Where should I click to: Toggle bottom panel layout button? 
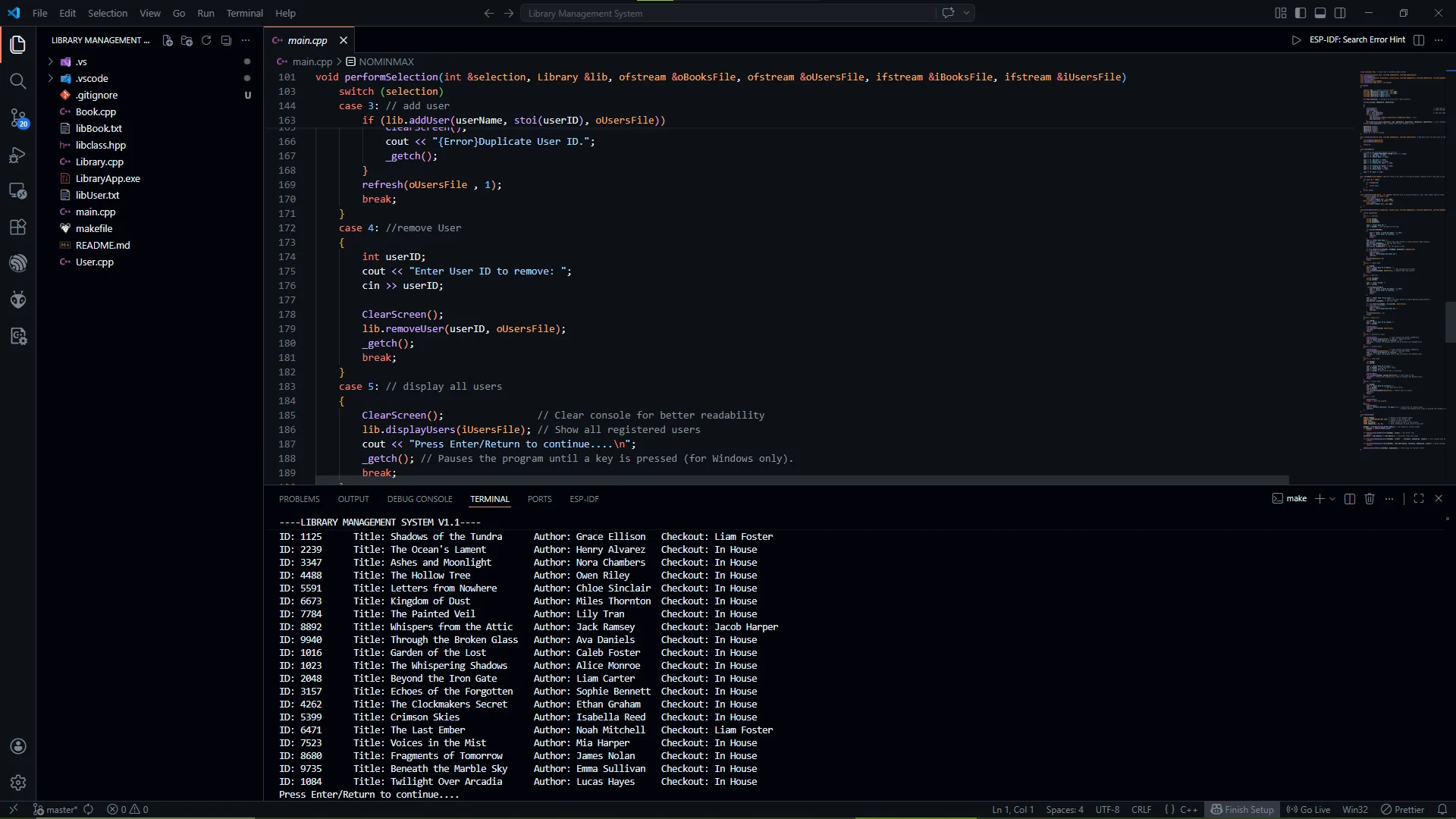[x=1320, y=13]
